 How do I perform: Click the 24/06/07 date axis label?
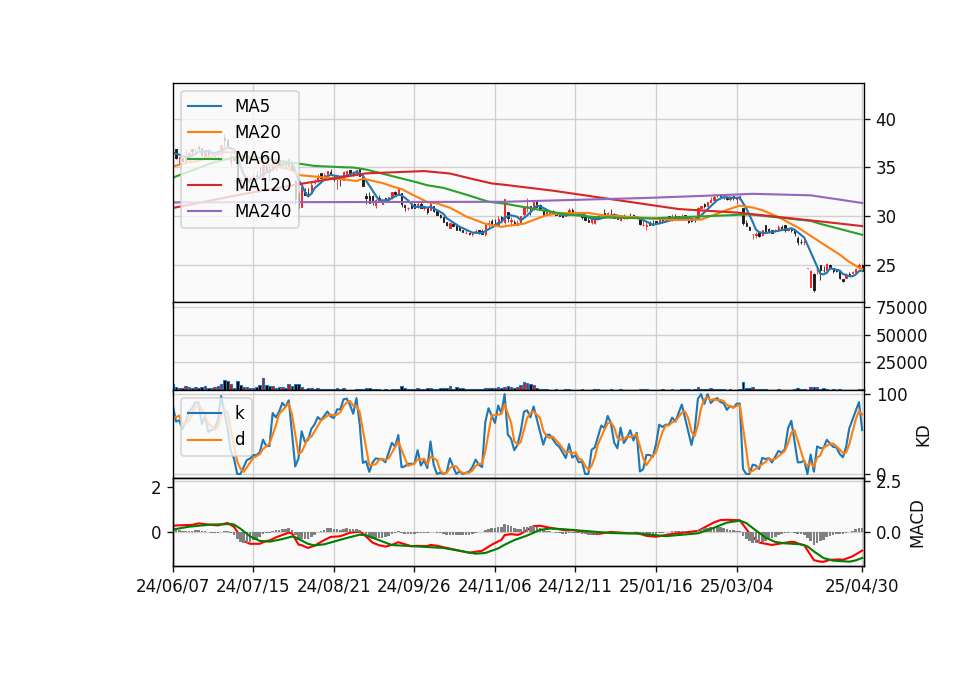pos(173,587)
